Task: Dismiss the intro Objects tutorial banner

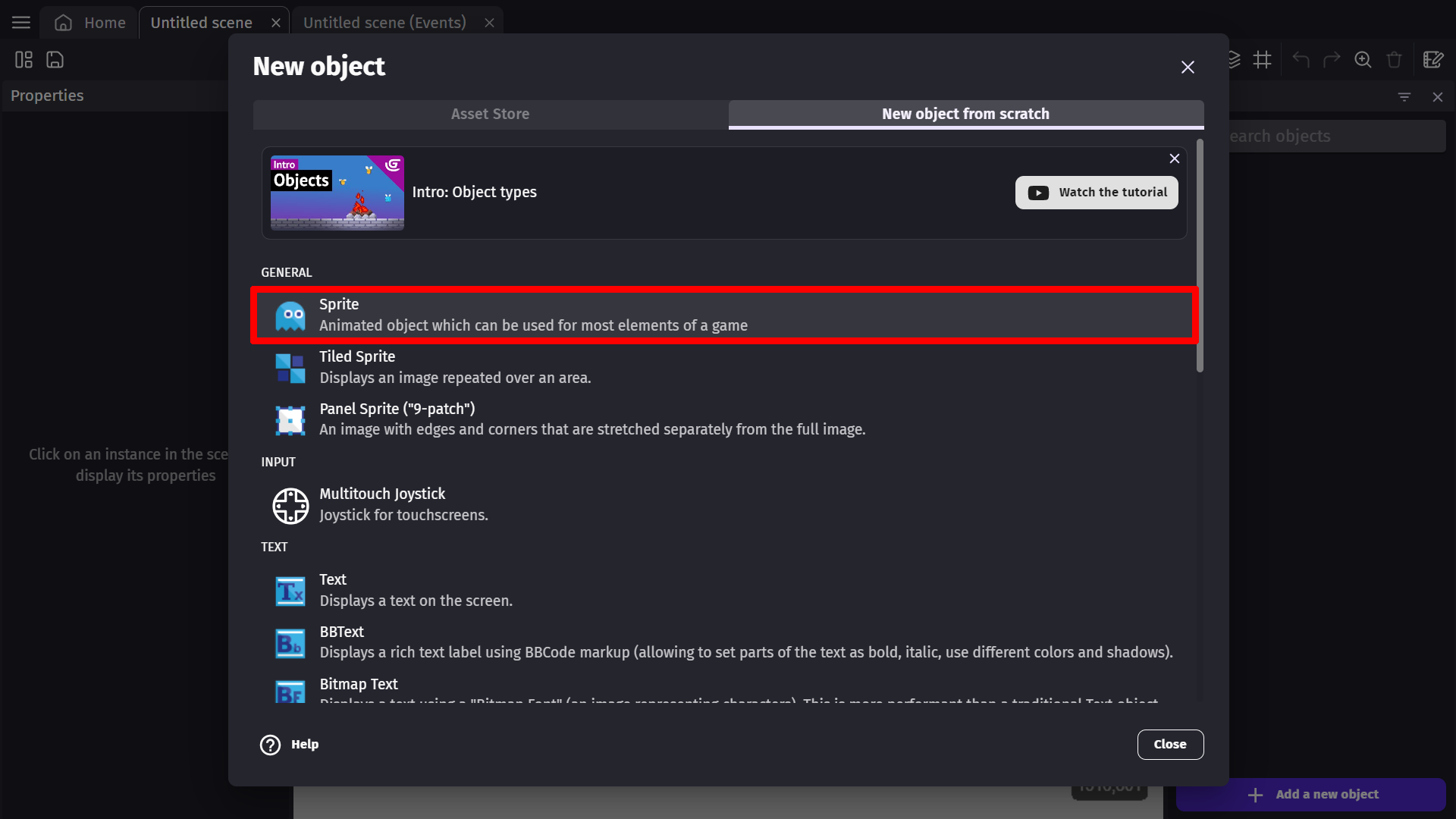Action: (1175, 158)
